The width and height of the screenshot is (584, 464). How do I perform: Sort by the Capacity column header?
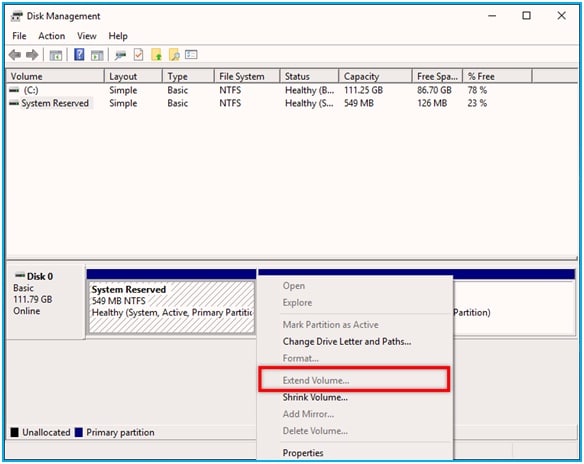[x=375, y=76]
